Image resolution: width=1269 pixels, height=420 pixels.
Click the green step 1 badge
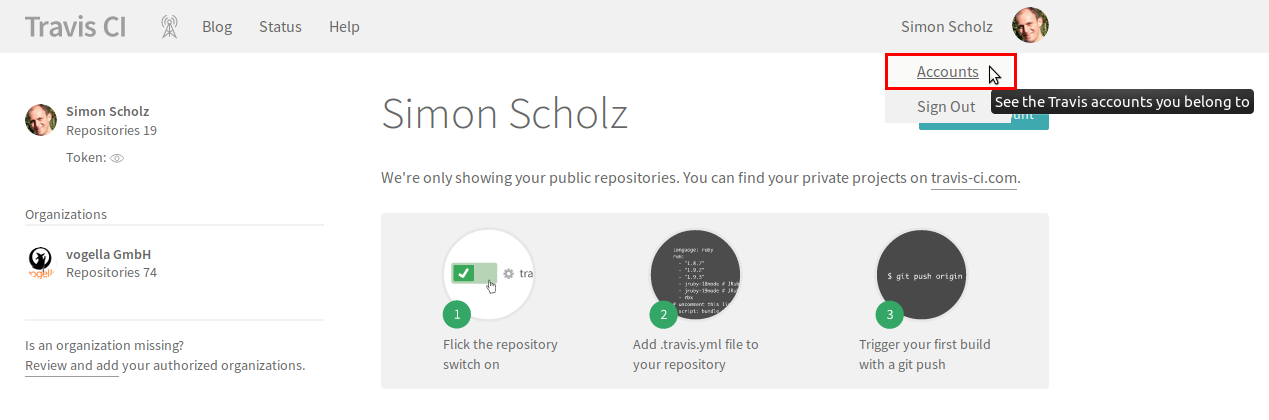pos(457,315)
